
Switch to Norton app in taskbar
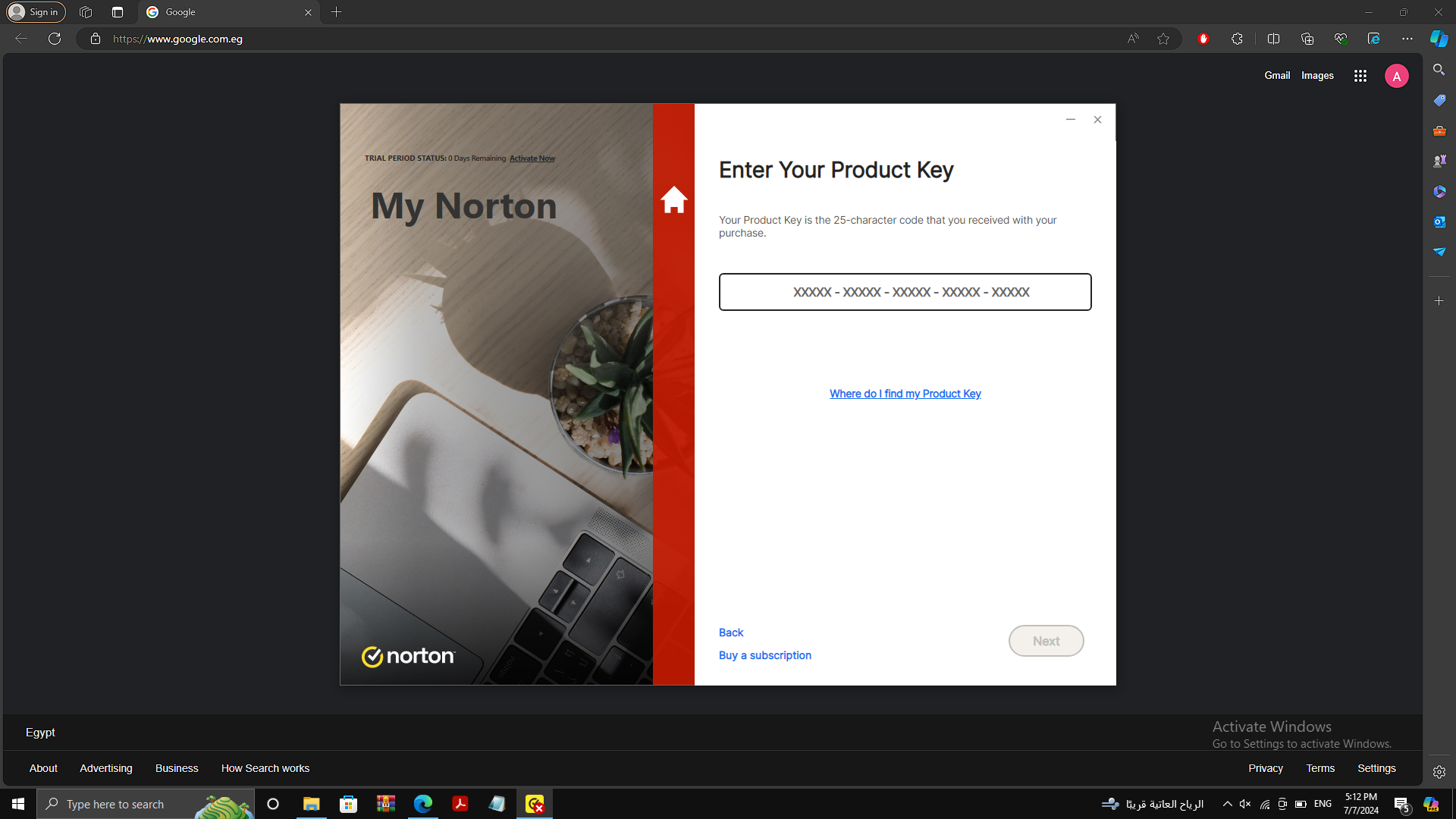pyautogui.click(x=535, y=804)
